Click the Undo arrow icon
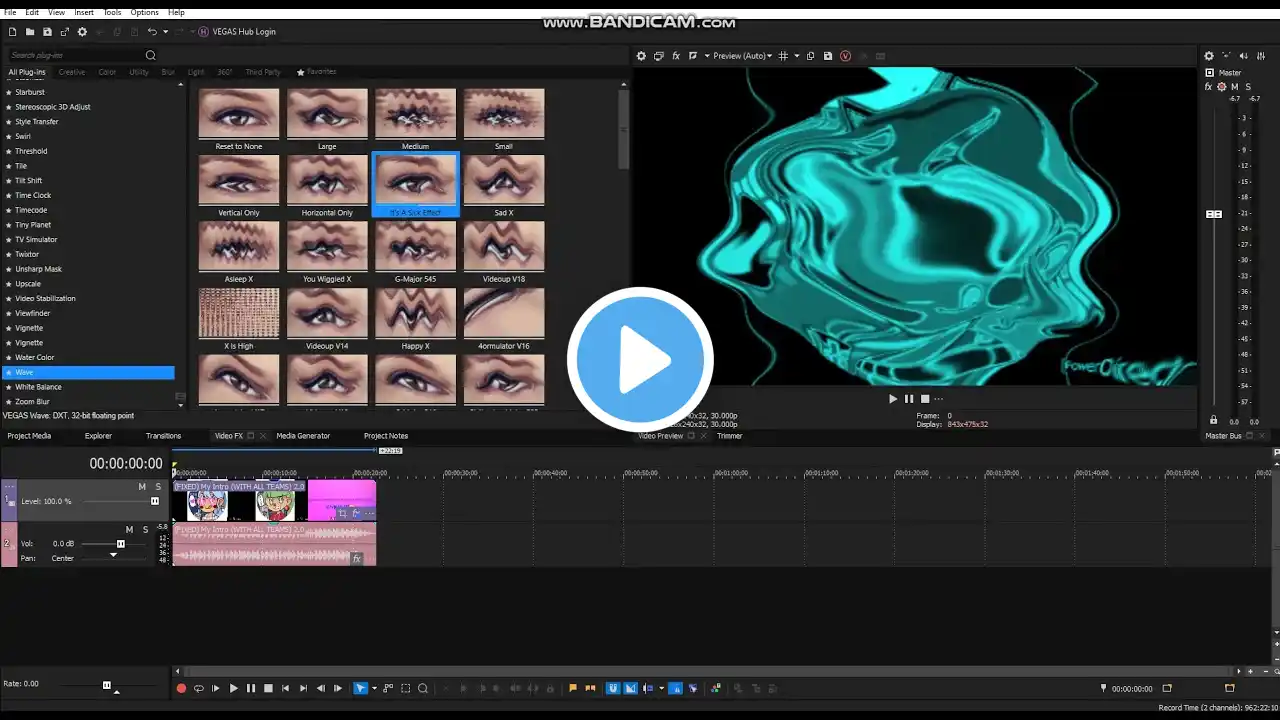Image resolution: width=1280 pixels, height=720 pixels. click(x=152, y=32)
